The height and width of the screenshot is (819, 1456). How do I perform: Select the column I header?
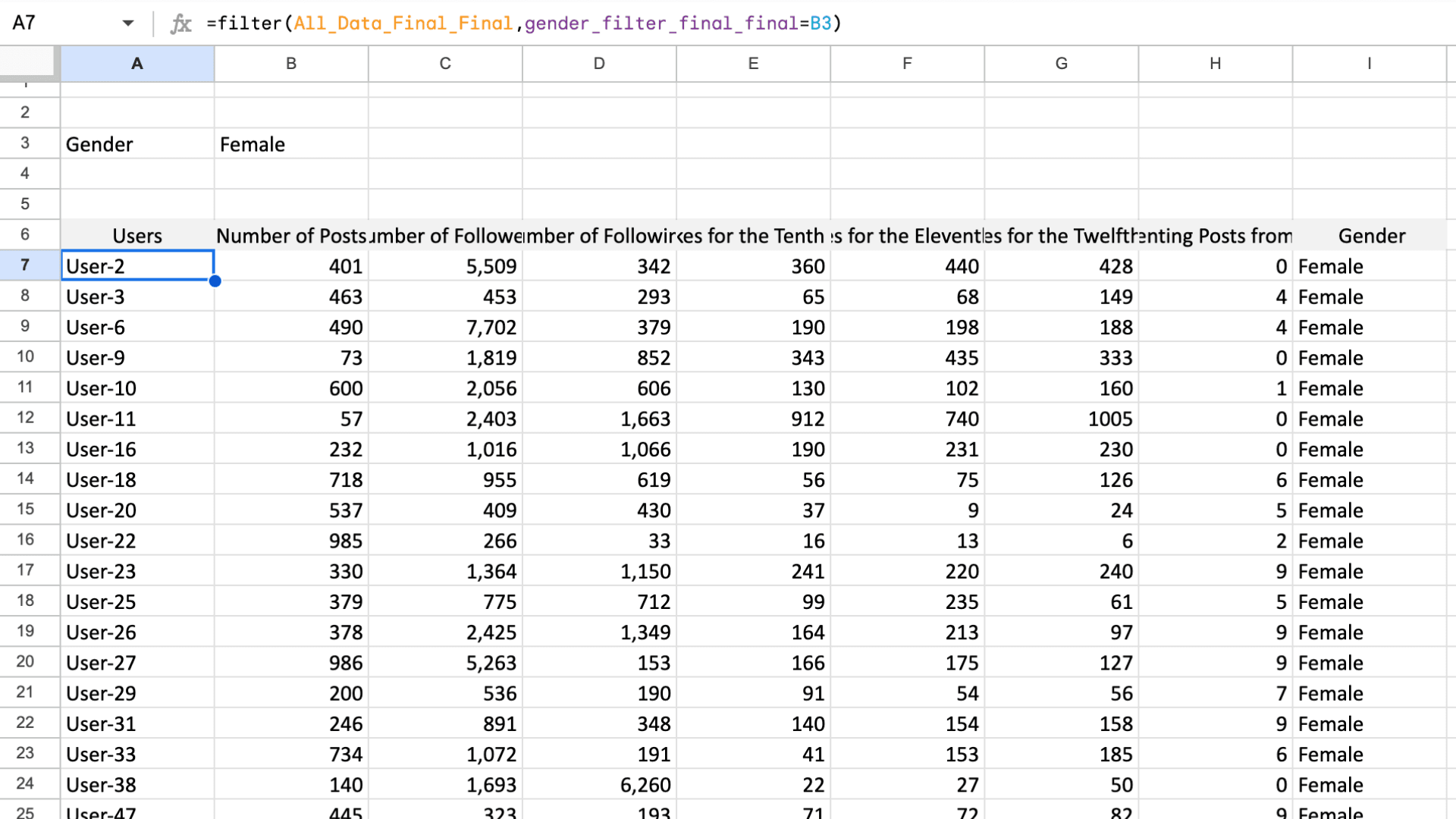point(1369,64)
